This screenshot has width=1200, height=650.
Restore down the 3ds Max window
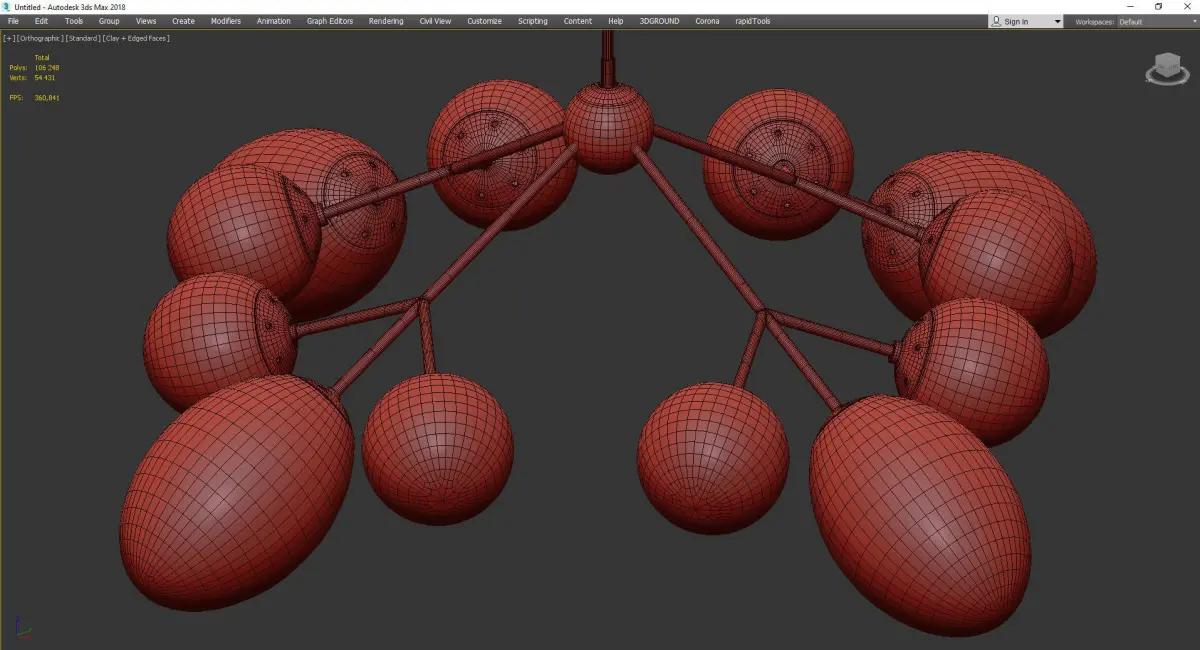[1158, 7]
